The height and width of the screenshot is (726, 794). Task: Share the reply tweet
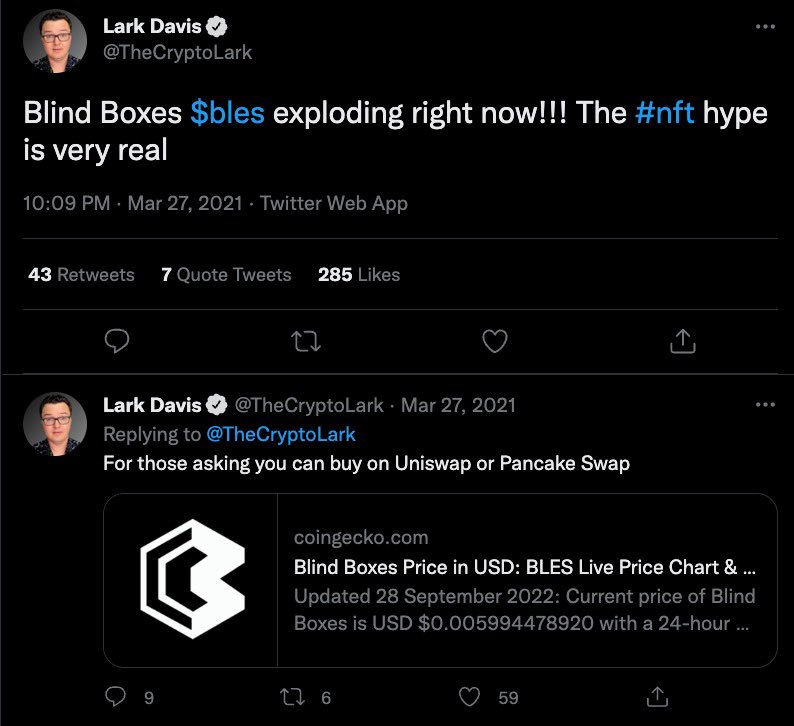[x=658, y=697]
